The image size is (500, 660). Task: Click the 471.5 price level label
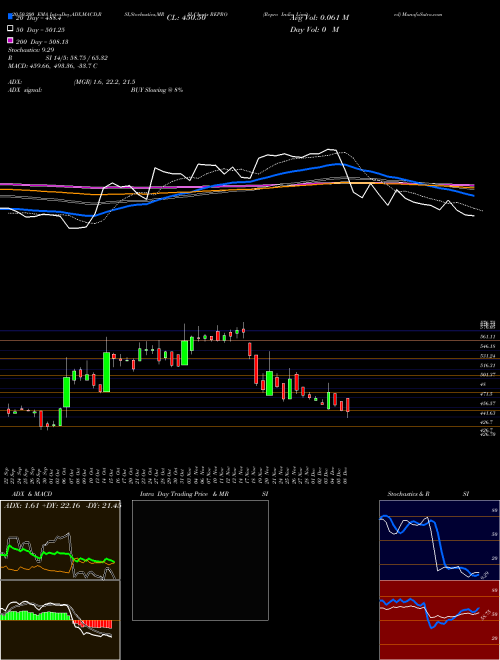point(486,394)
